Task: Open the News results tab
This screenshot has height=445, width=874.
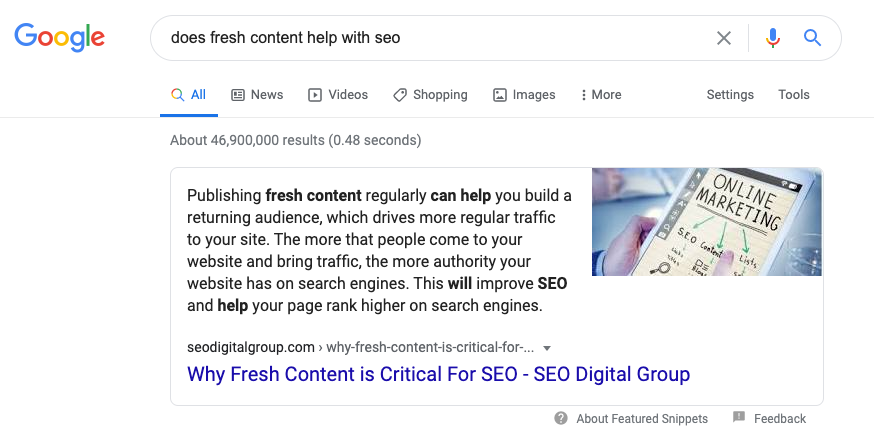Action: pos(257,95)
